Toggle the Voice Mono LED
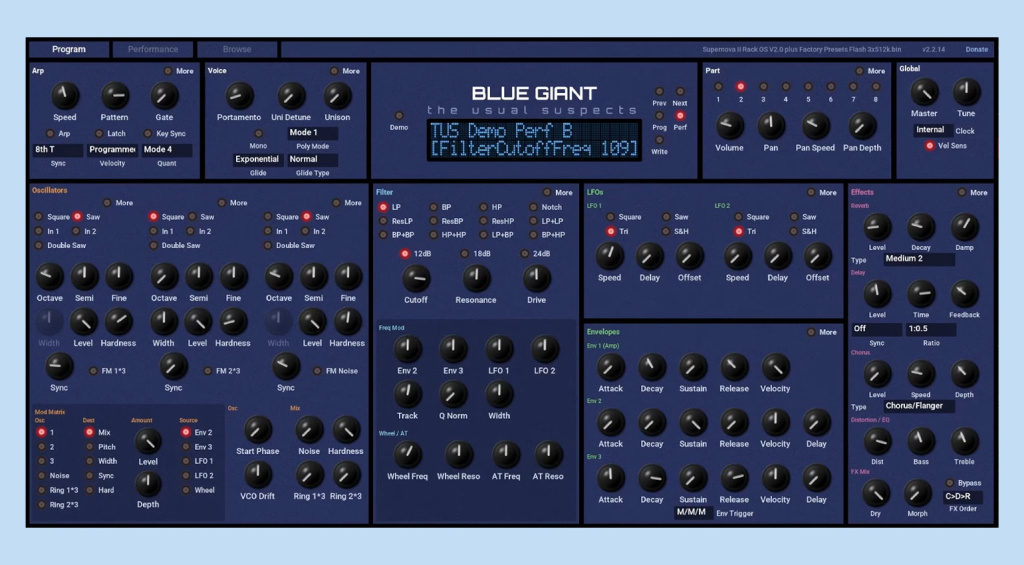 [x=258, y=133]
